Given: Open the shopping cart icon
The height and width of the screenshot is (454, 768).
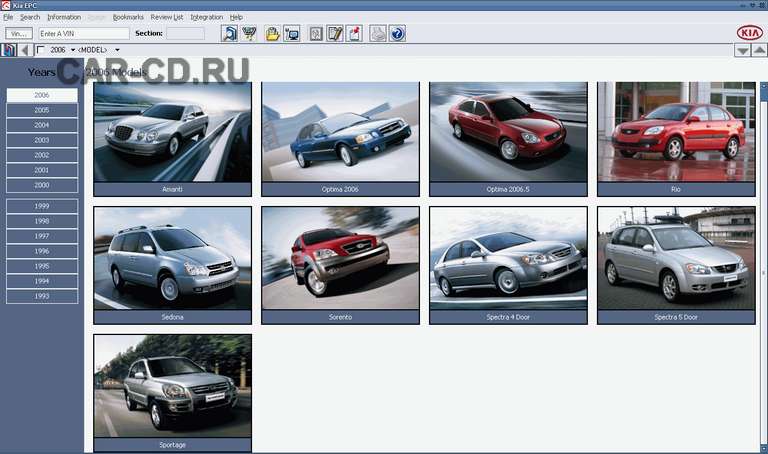Looking at the screenshot, I should [249, 33].
